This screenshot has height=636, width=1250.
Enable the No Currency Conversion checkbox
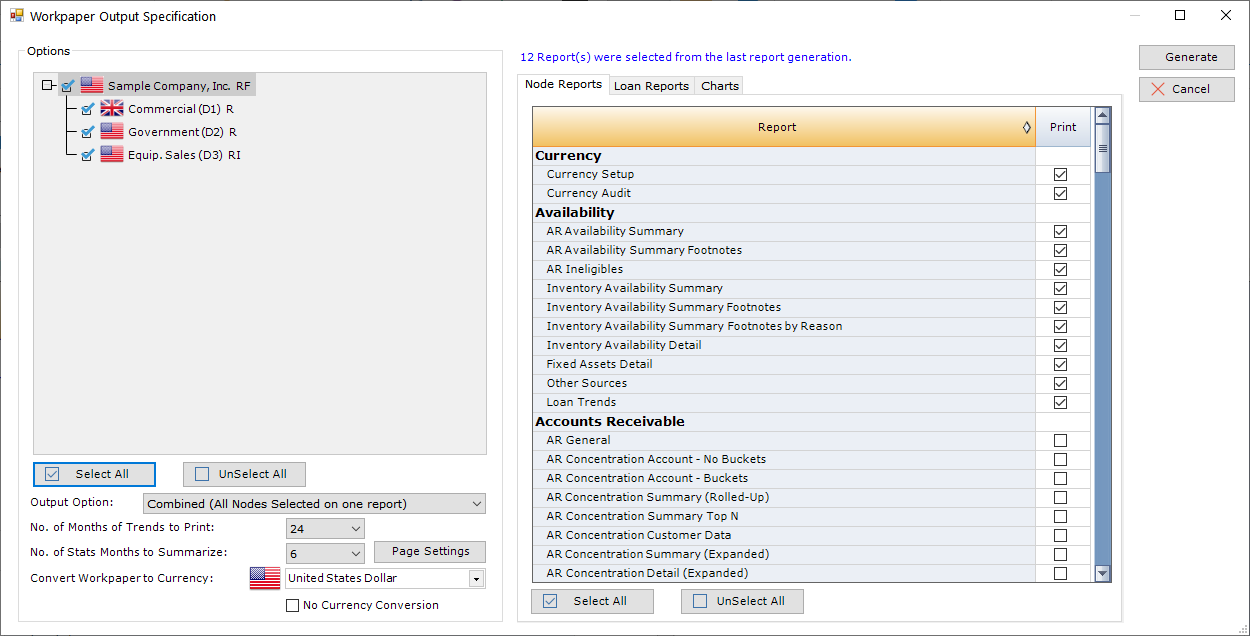point(293,605)
